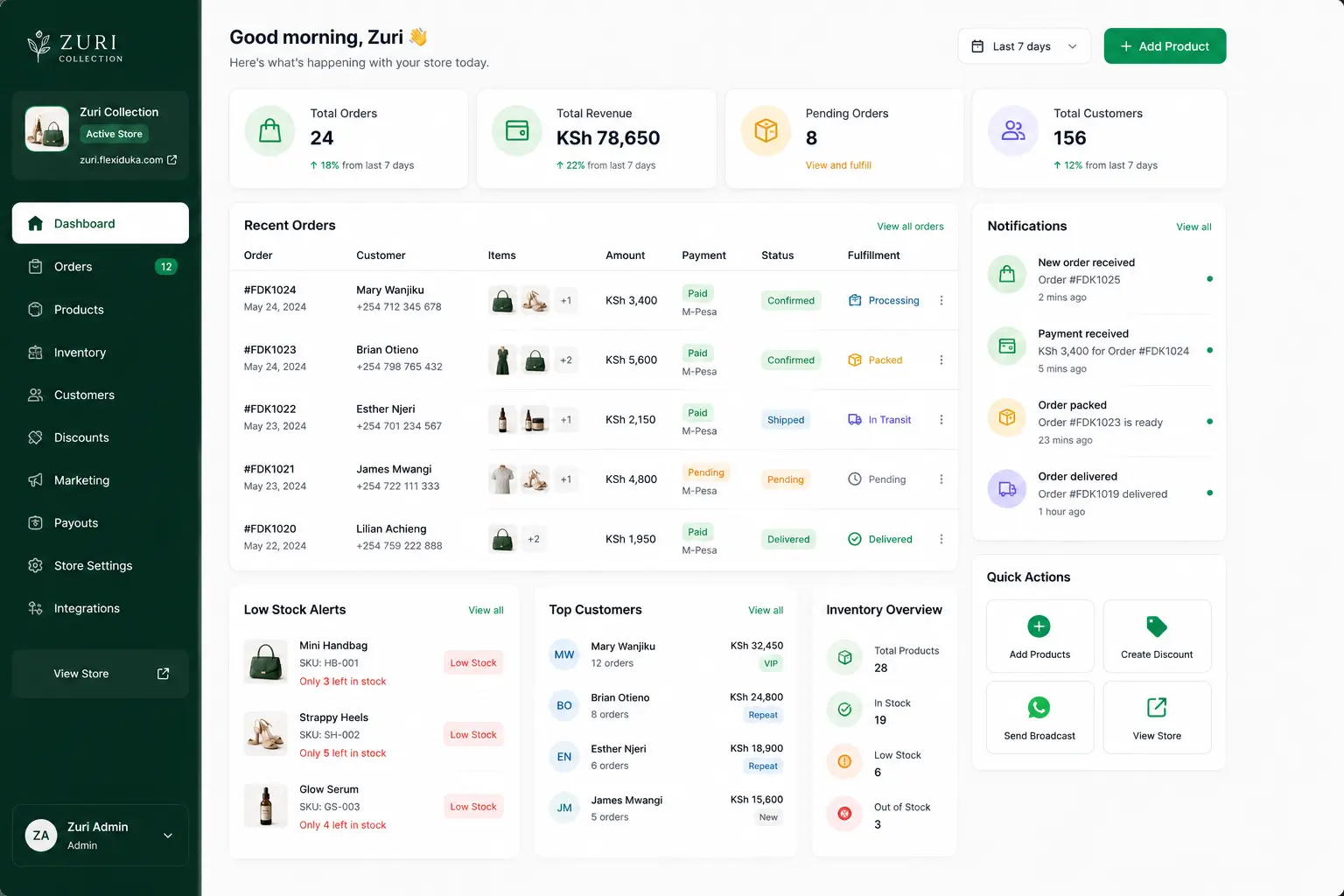1344x896 pixels.
Task: Open Customers in the sidebar
Action: pos(101,395)
